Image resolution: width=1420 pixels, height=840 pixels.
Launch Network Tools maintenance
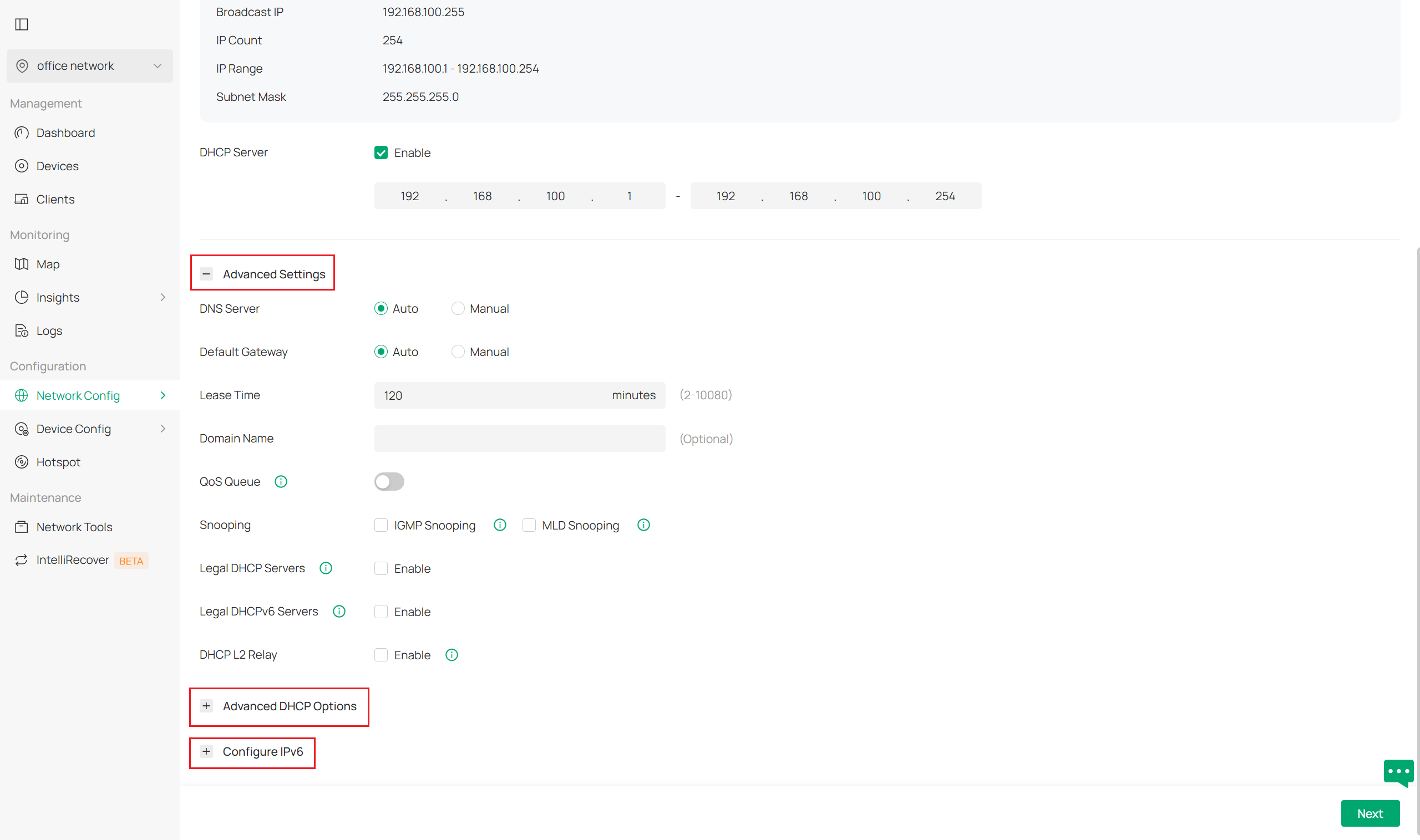pos(74,526)
